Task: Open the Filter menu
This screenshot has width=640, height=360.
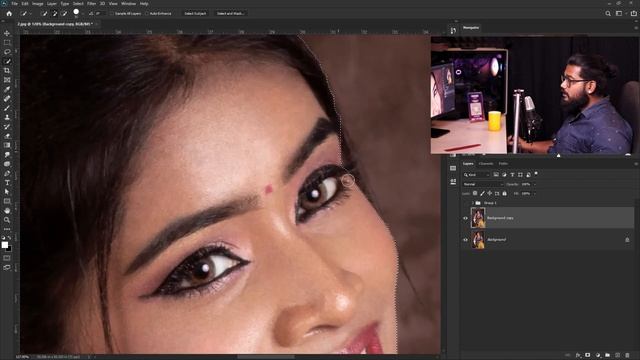Action: click(x=91, y=4)
